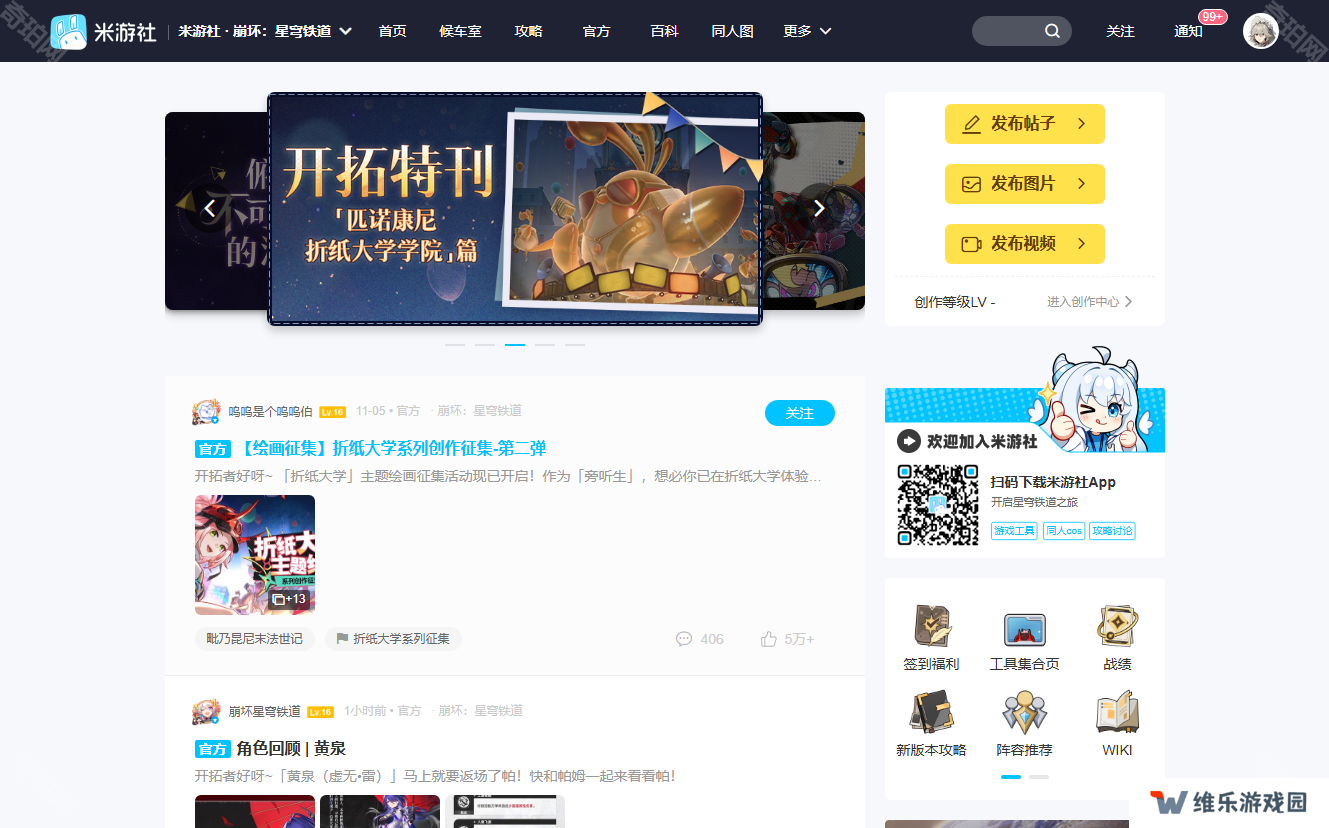This screenshot has width=1329, height=828.
Task: Open the 工具集合页 tools icon
Action: tap(1024, 629)
